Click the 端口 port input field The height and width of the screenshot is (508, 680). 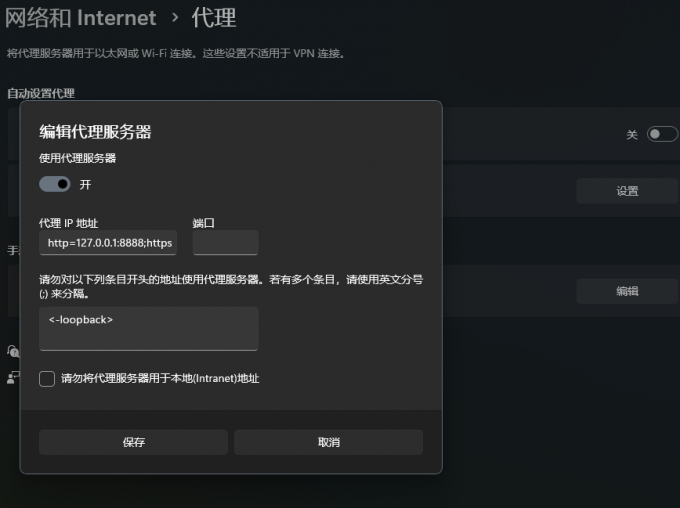(x=226, y=243)
